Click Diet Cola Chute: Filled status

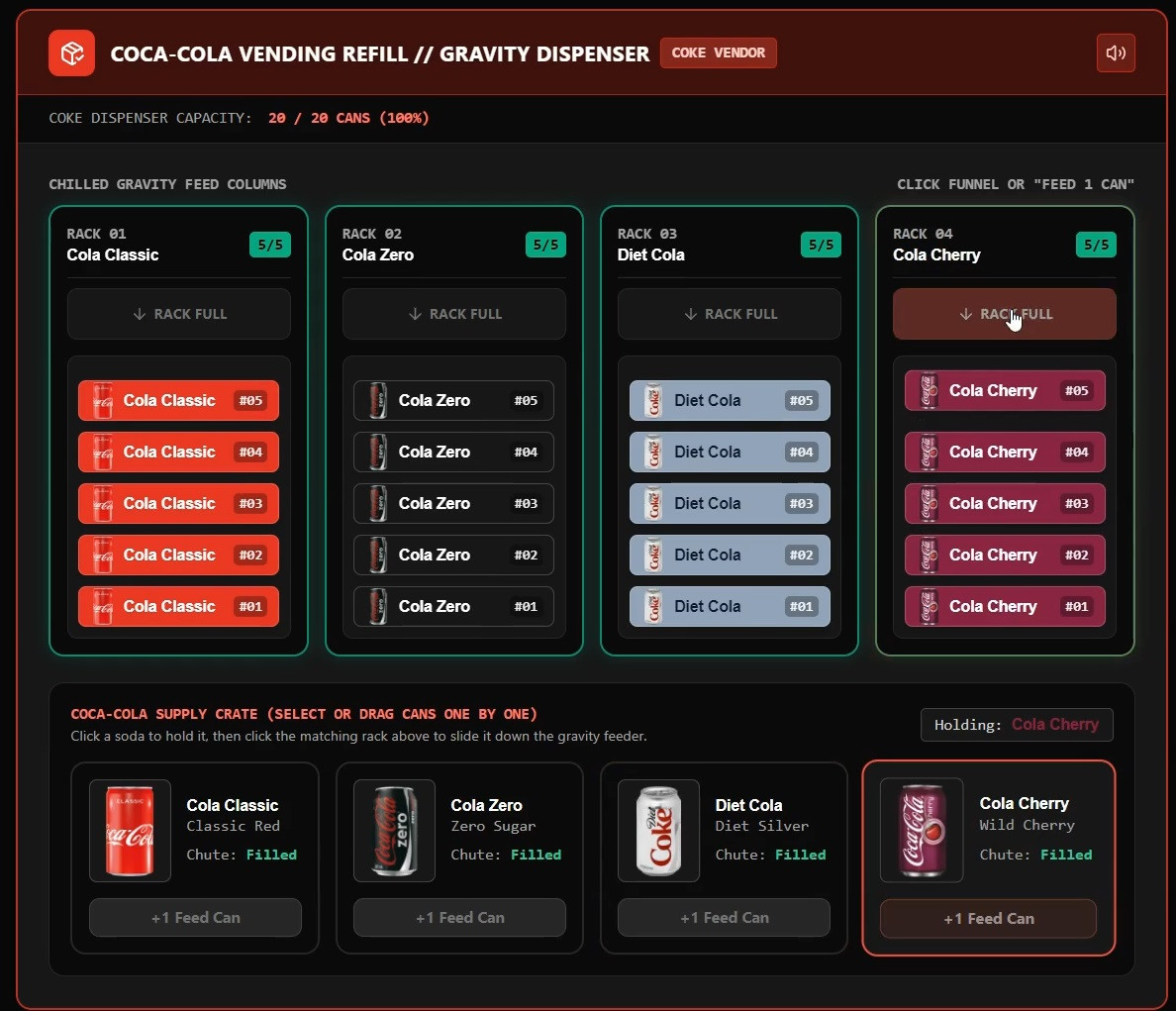point(770,855)
